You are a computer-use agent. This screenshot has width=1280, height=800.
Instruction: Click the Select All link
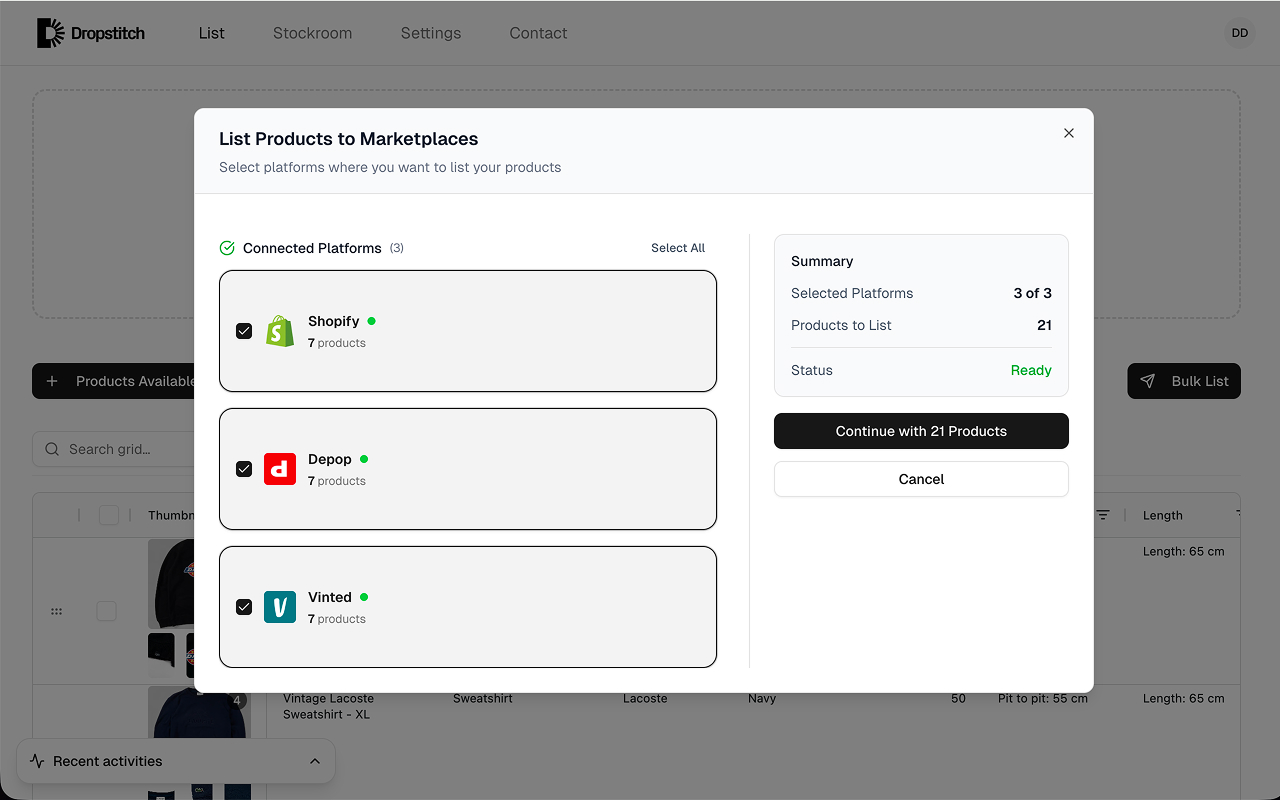[x=678, y=248]
